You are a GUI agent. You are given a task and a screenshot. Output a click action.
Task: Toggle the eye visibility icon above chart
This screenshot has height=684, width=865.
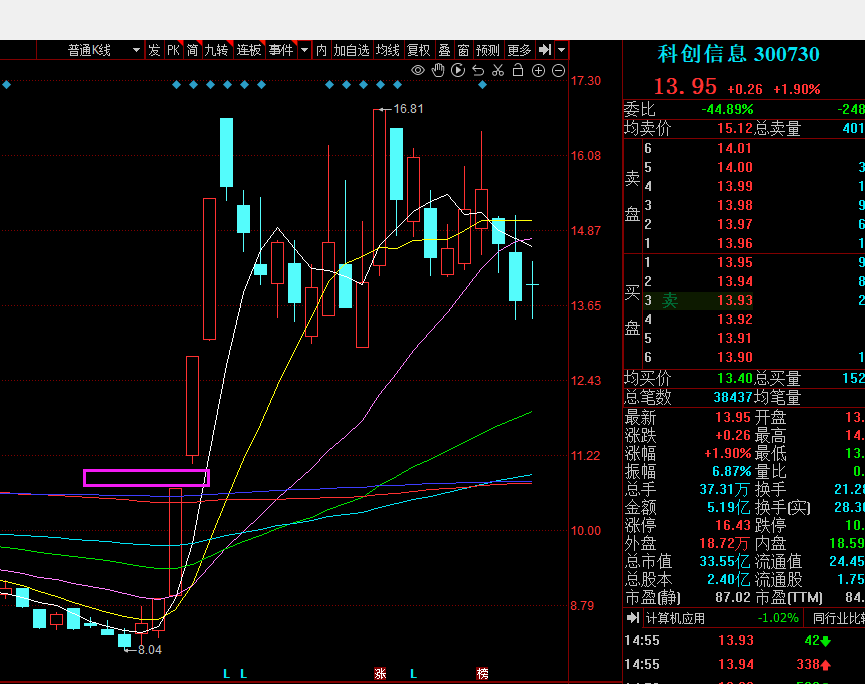[x=418, y=71]
